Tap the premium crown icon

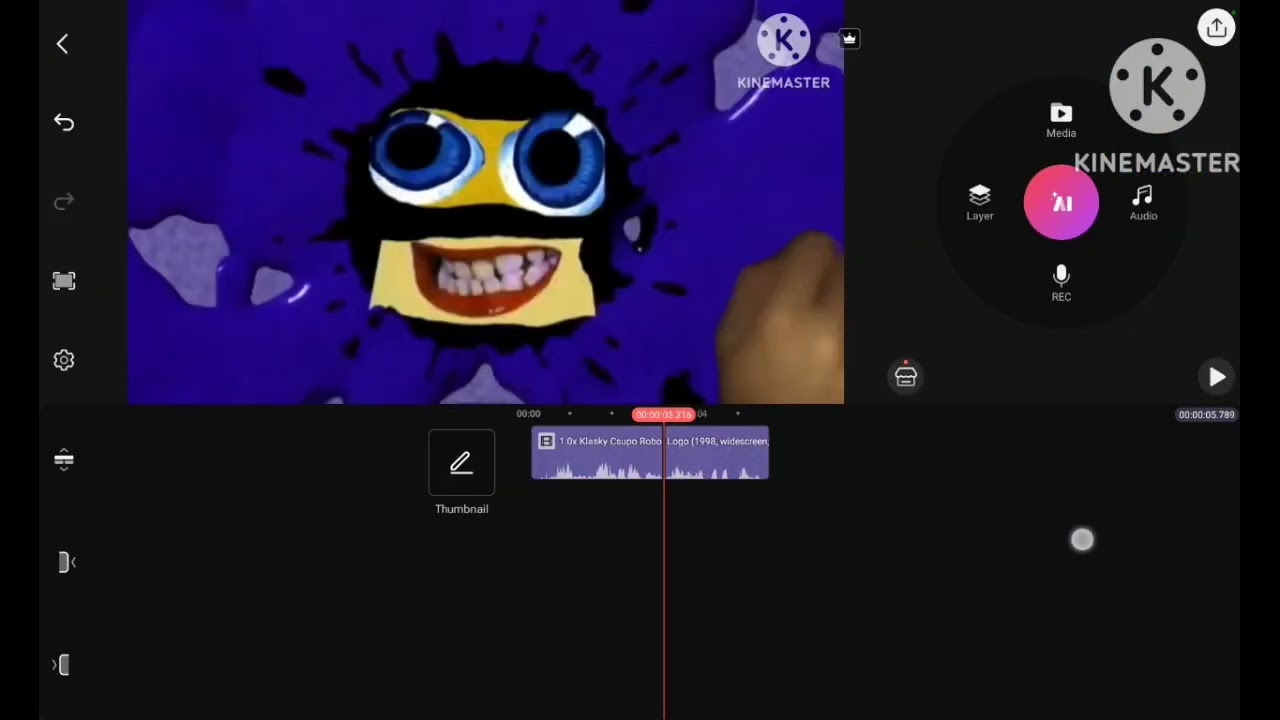click(849, 39)
